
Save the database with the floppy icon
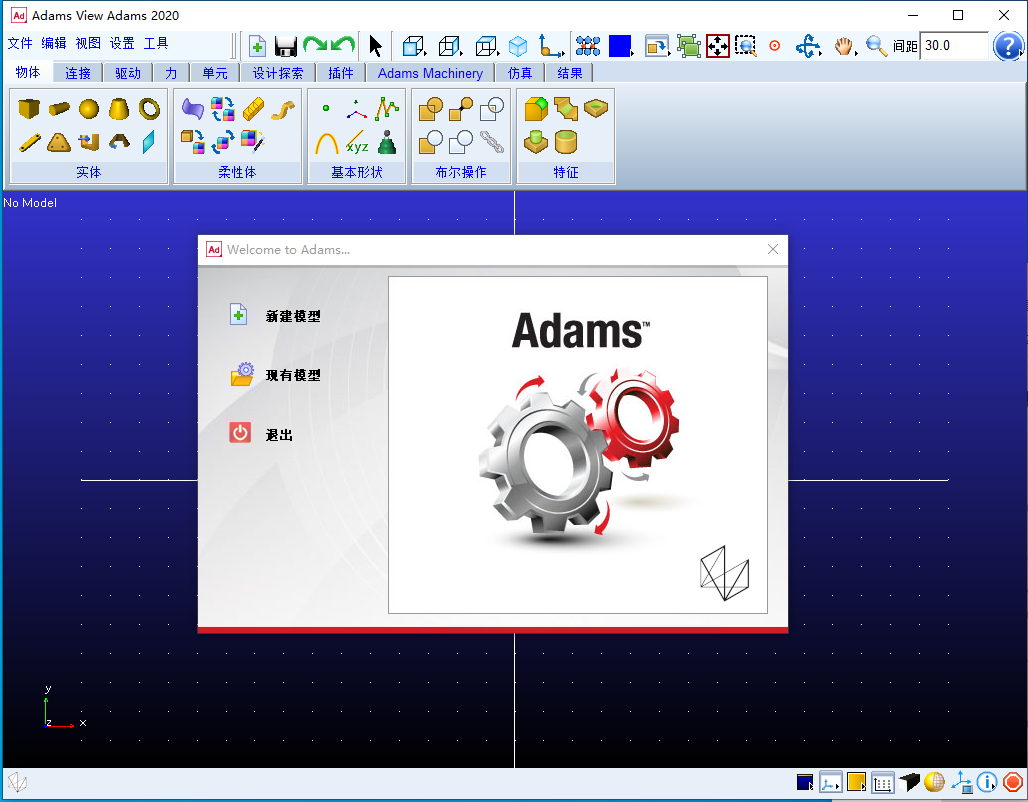point(286,47)
